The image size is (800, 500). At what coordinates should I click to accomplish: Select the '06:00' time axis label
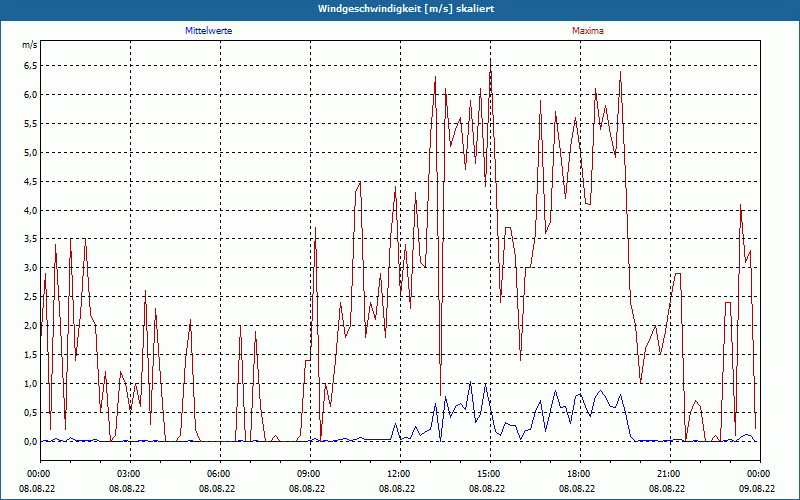[x=220, y=474]
